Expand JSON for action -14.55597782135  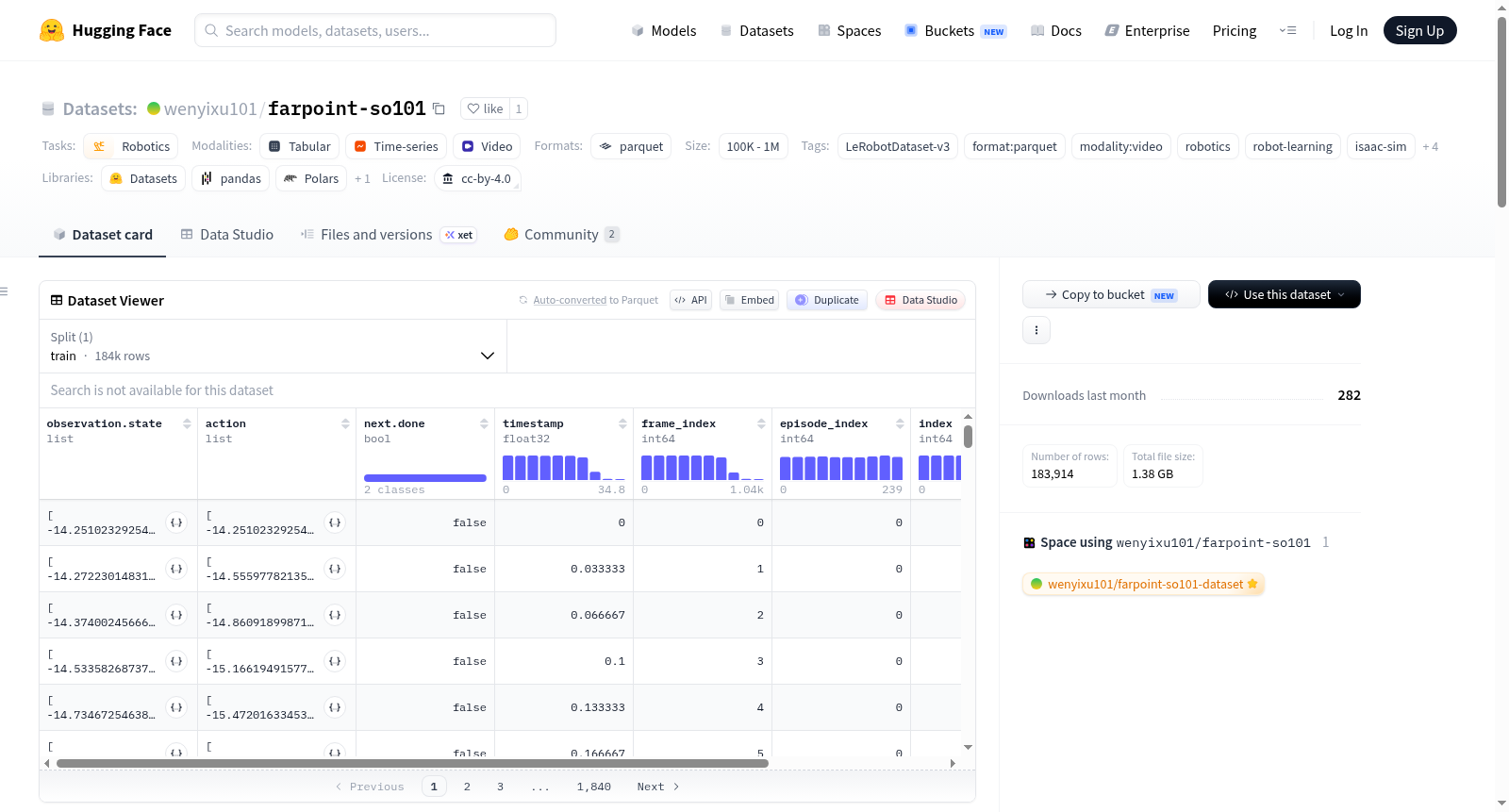[335, 569]
